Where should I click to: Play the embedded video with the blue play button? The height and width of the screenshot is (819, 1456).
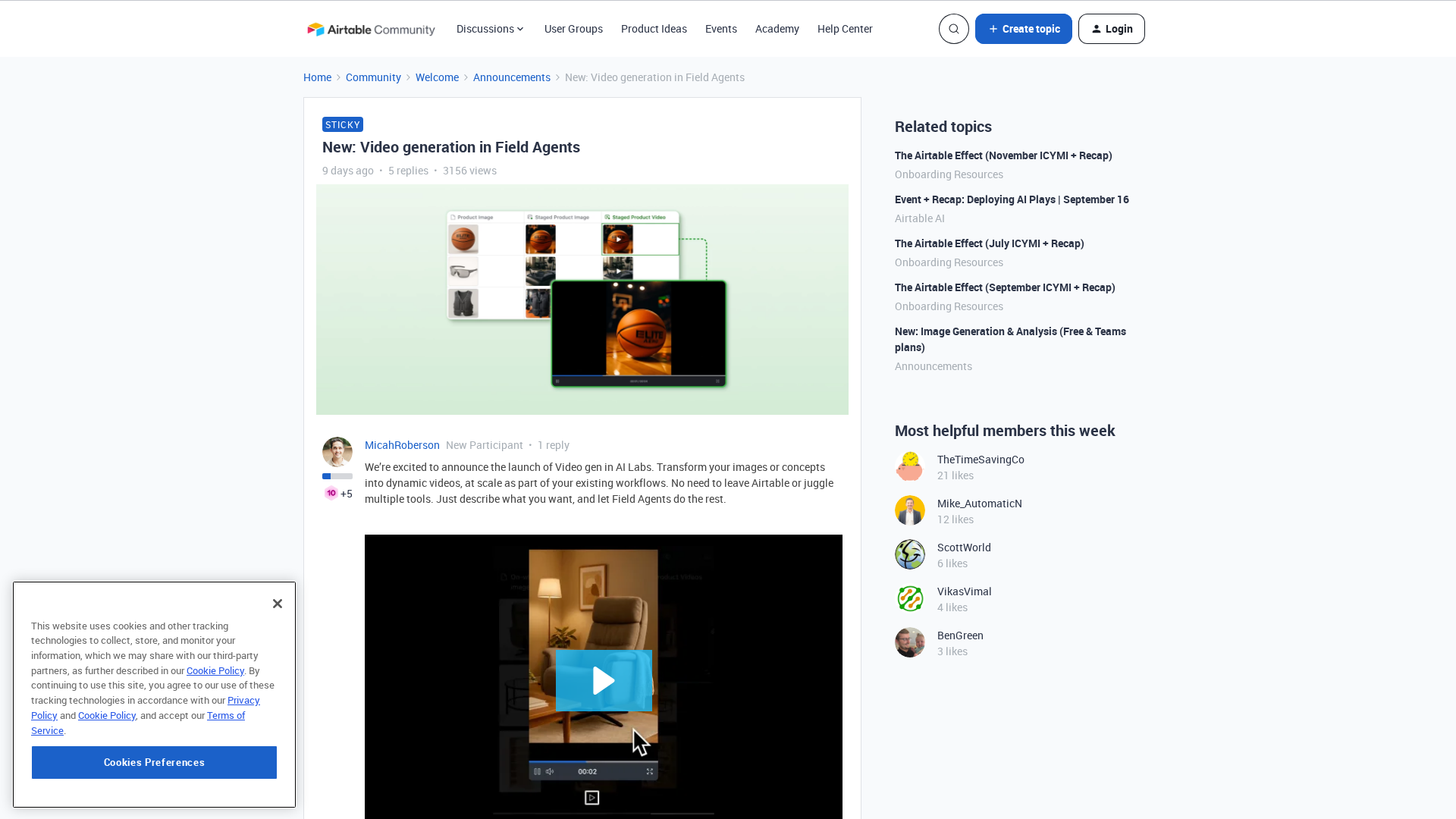604,680
